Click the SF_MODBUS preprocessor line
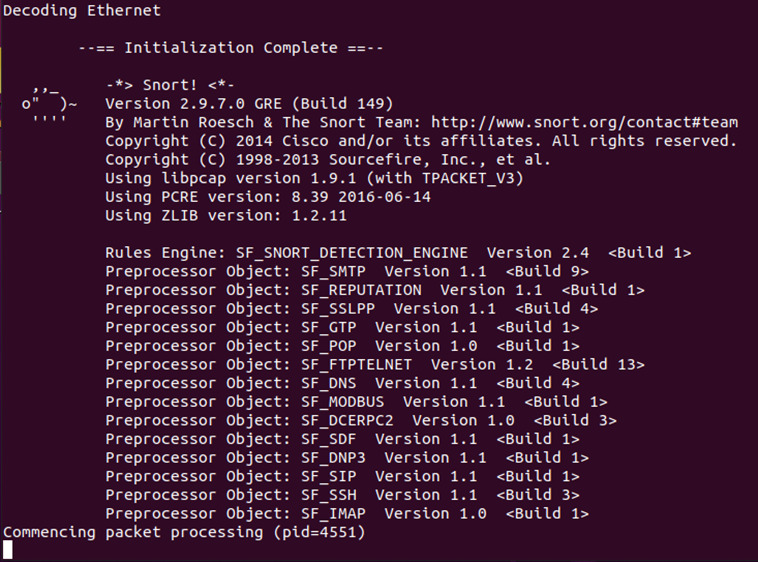Image resolution: width=758 pixels, height=562 pixels. [x=355, y=401]
